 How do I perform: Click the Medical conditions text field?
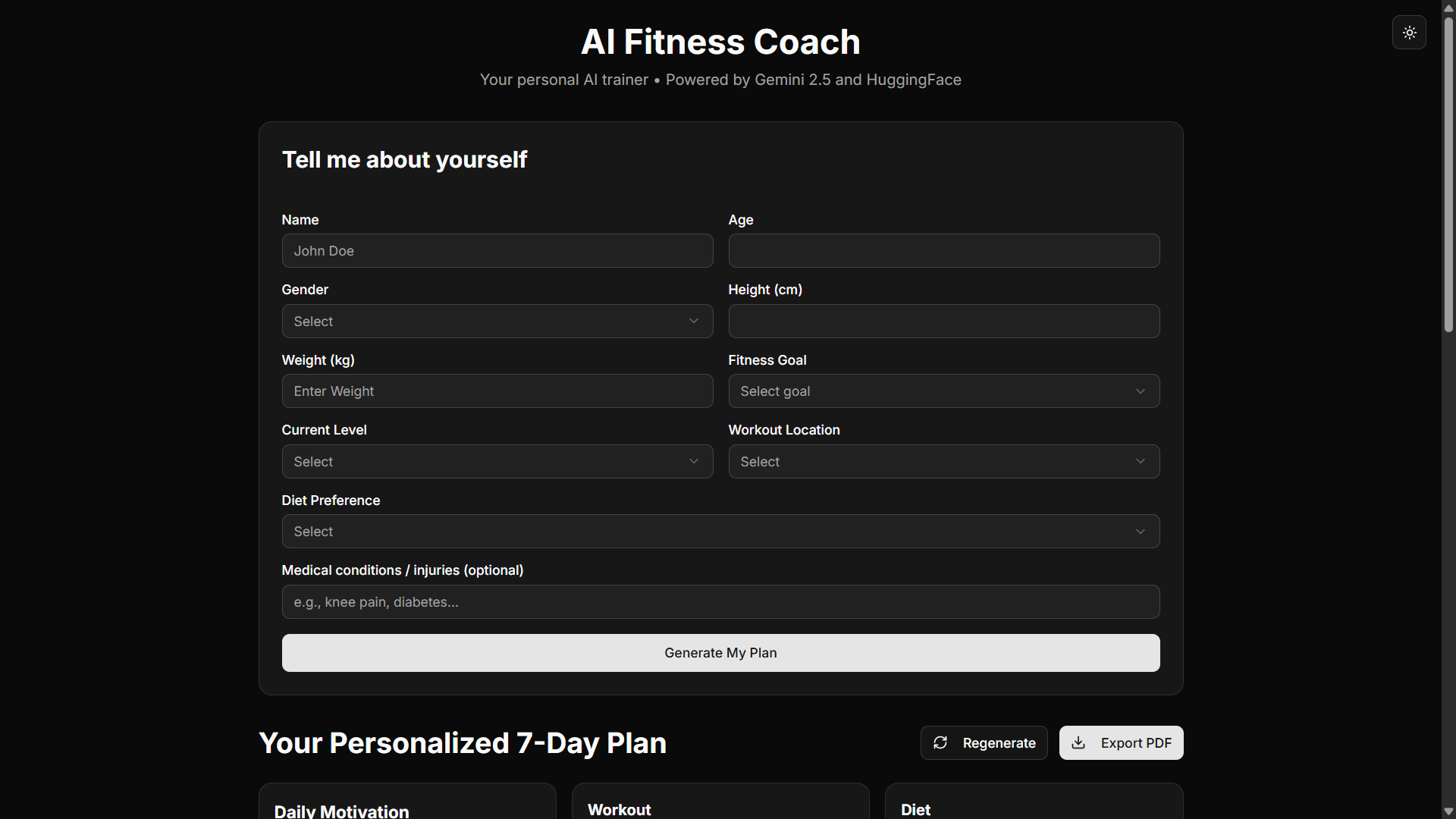tap(720, 602)
